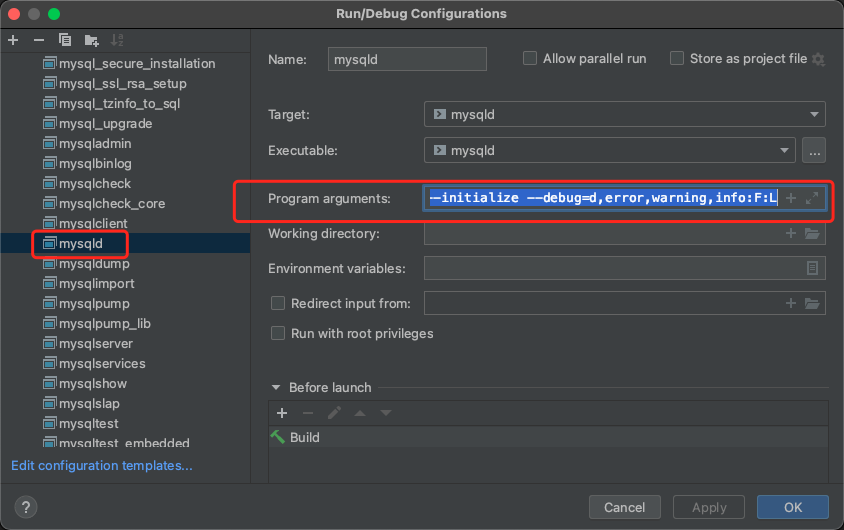Screen dimensions: 844x530
Task: Sort configurations alphabetically
Action: (x=117, y=40)
